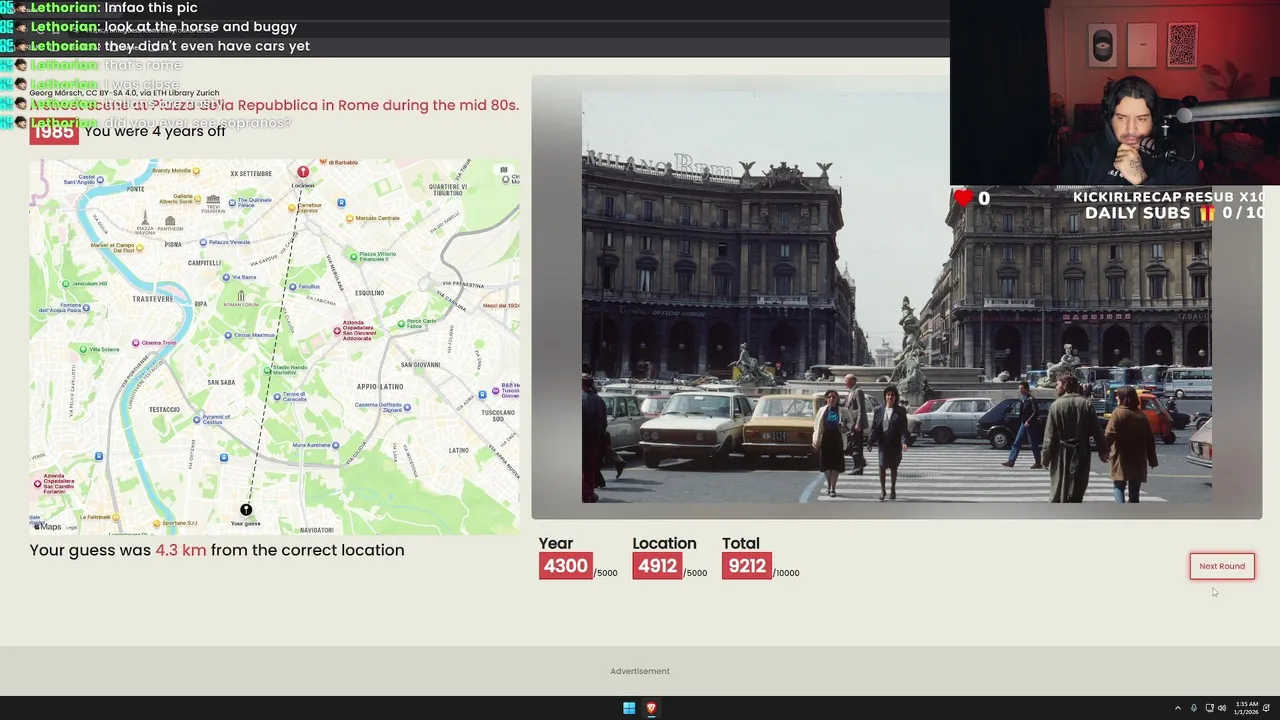1280x720 pixels.
Task: Click the Total score 9212 box
Action: pyautogui.click(x=747, y=566)
